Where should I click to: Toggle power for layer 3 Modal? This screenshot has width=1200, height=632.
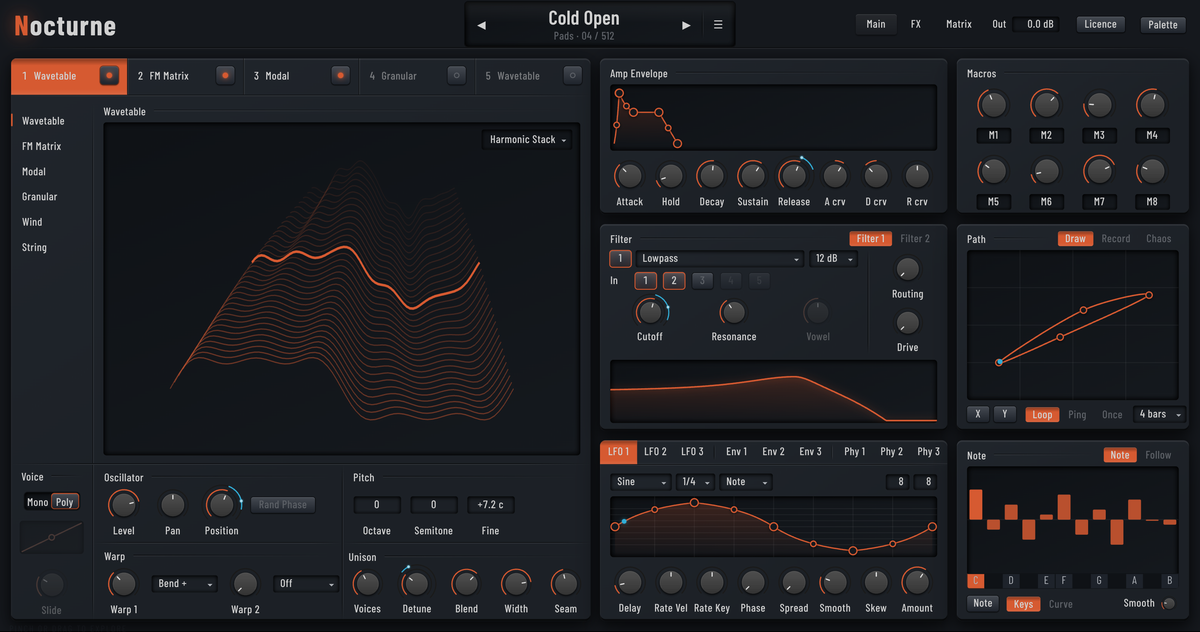click(341, 75)
